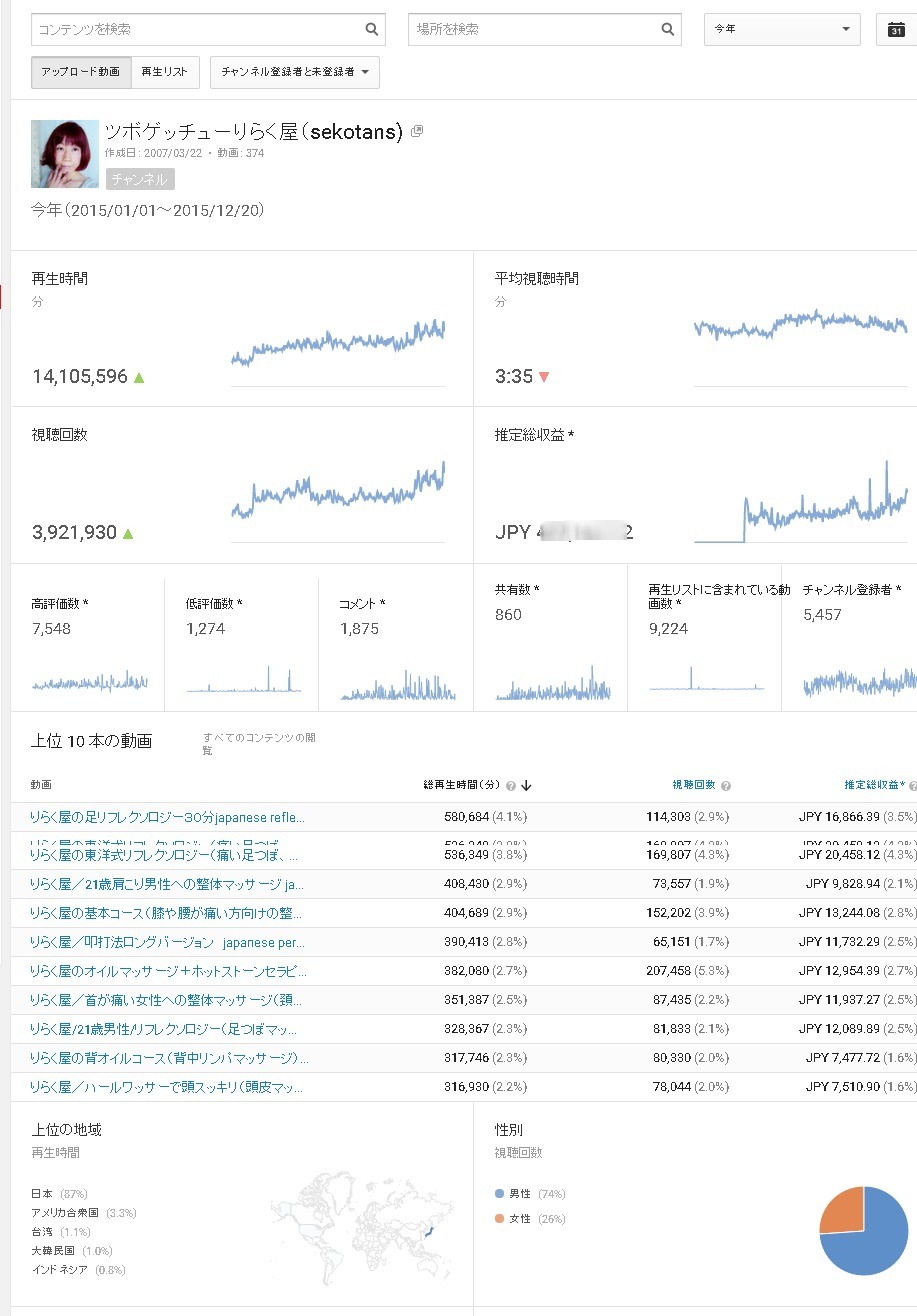Select the インドネシア (0.8%) region entry

[79, 1270]
